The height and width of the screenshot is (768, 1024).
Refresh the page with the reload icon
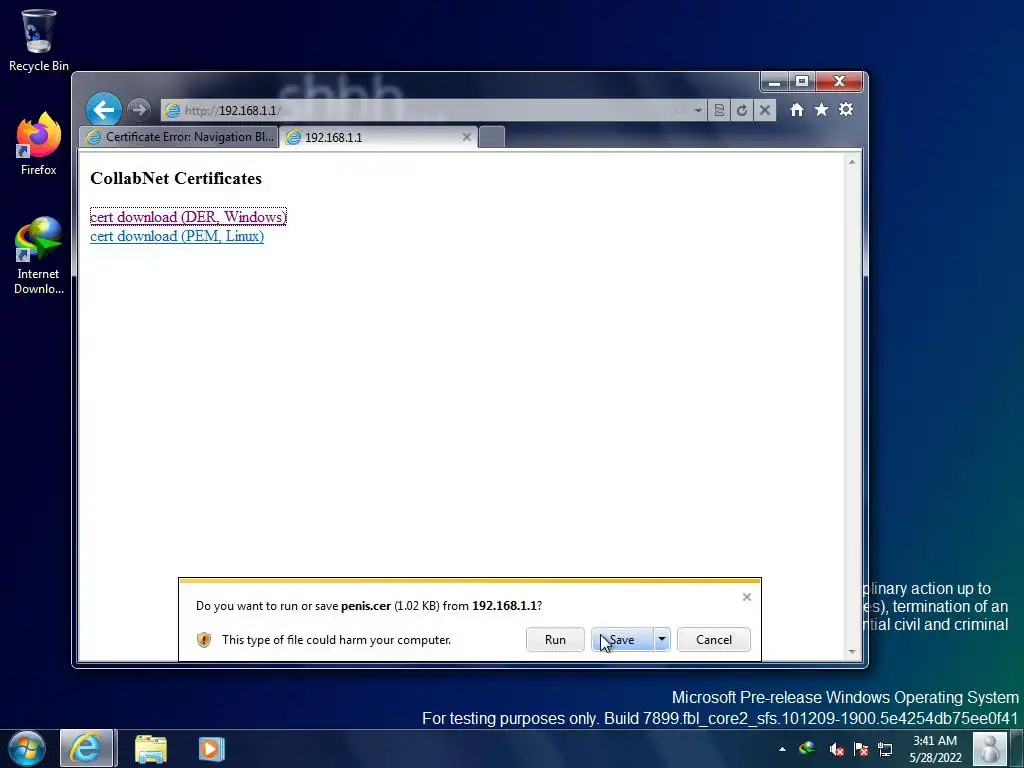[x=742, y=110]
